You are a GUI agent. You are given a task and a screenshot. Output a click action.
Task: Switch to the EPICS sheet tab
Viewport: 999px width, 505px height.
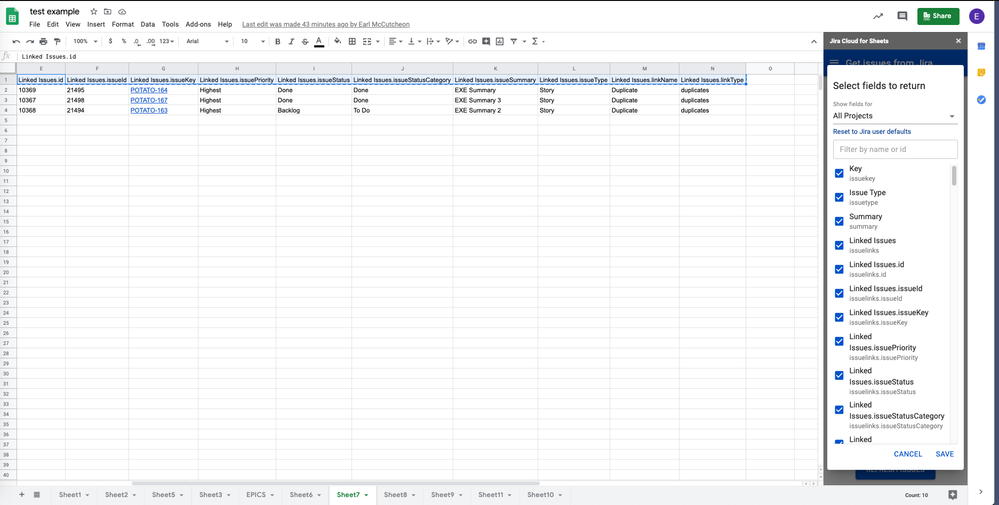[259, 495]
